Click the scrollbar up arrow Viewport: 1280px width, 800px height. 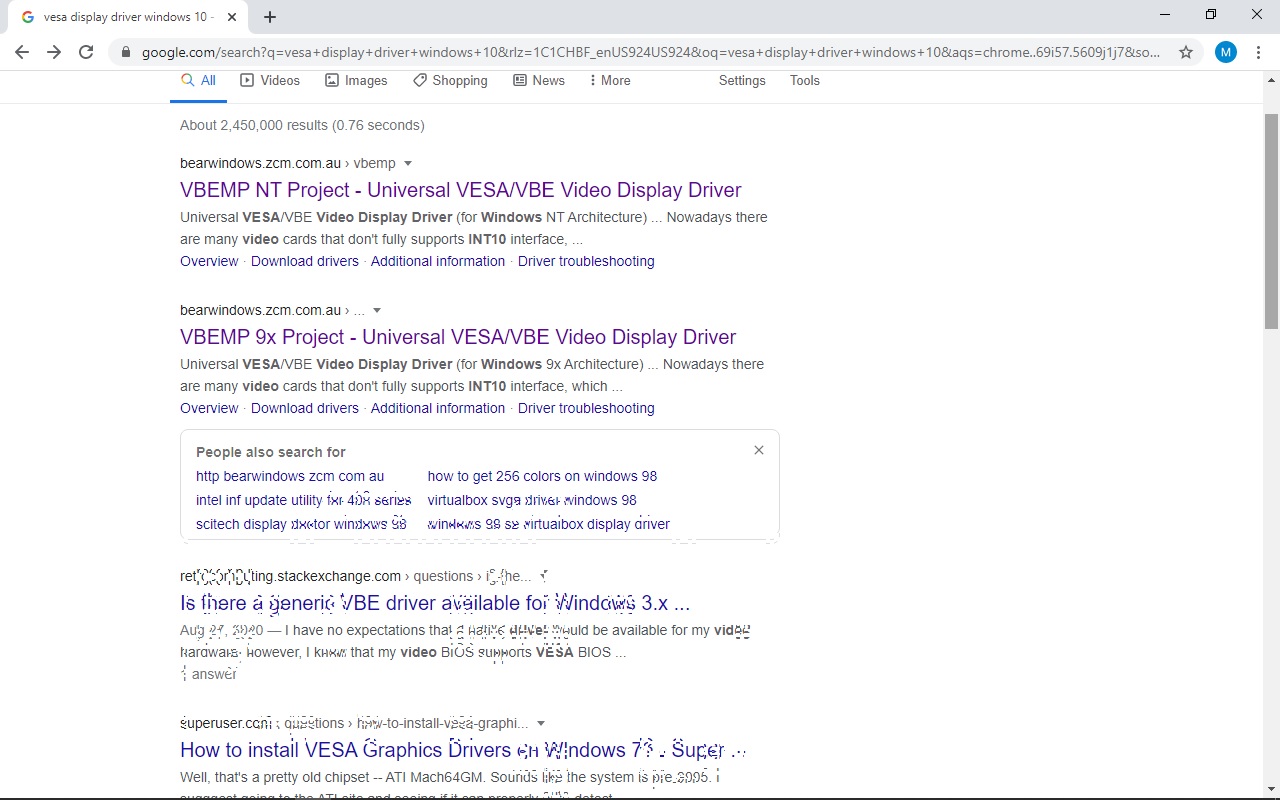[1271, 79]
